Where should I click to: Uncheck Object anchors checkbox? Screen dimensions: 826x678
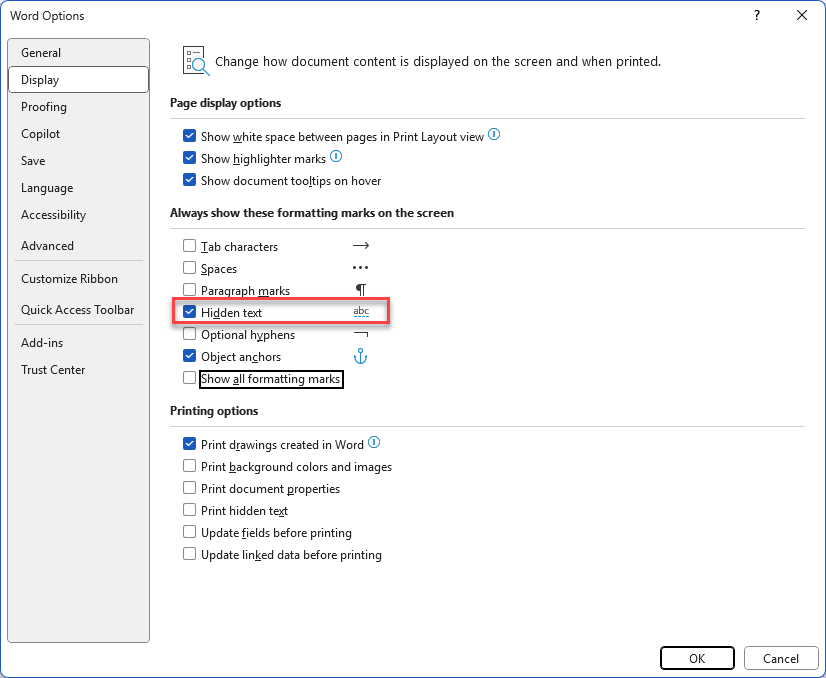[x=190, y=356]
